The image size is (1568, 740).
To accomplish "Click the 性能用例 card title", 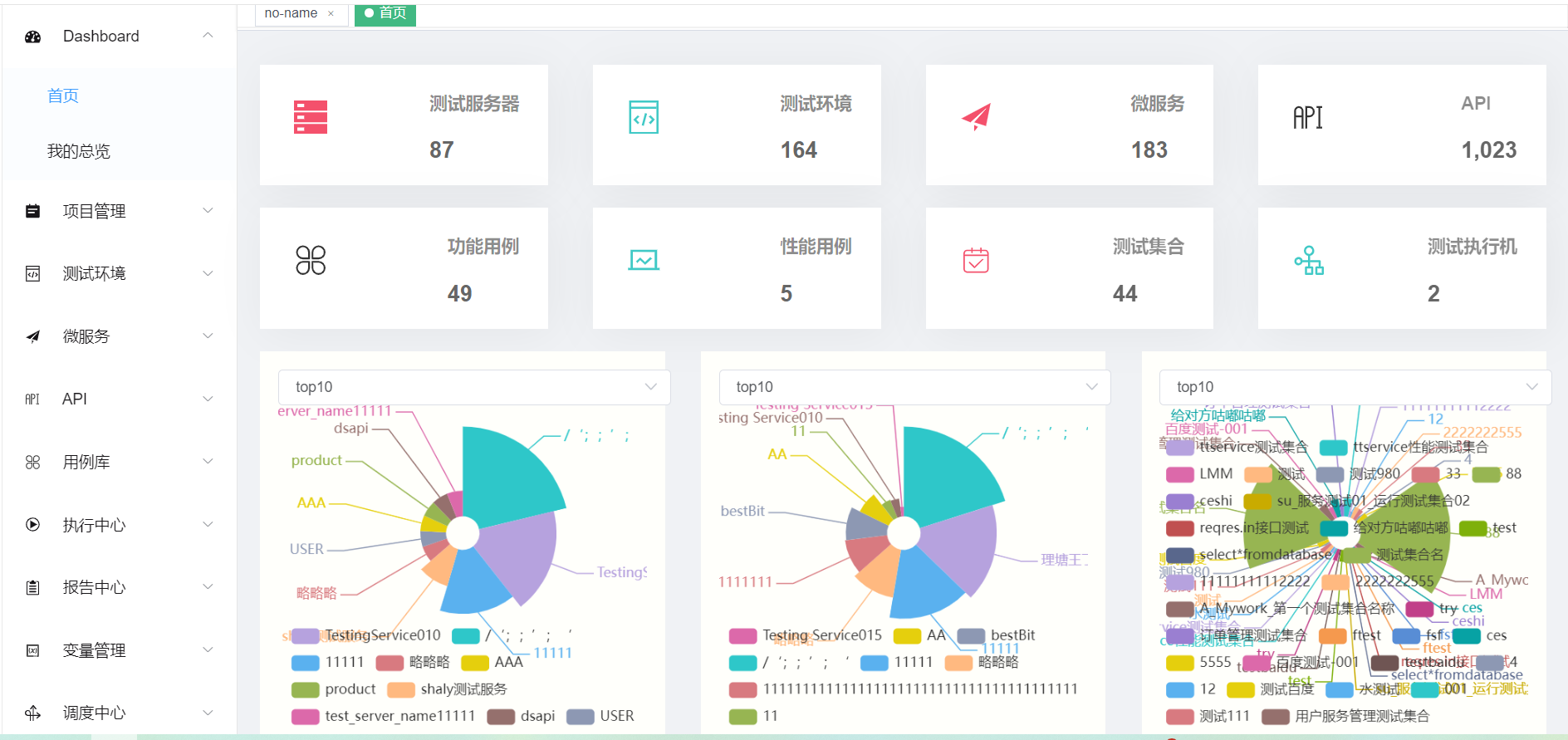I will click(816, 247).
